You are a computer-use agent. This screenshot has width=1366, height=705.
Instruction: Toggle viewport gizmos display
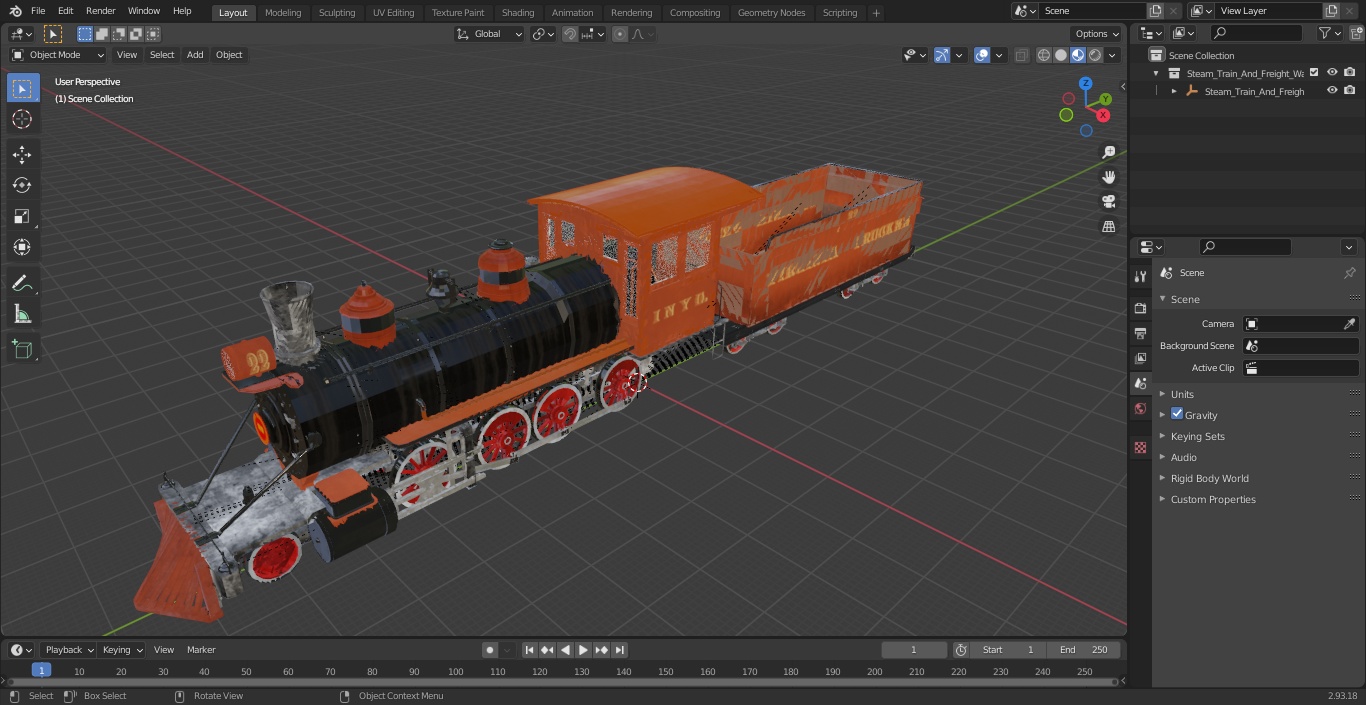[x=943, y=55]
